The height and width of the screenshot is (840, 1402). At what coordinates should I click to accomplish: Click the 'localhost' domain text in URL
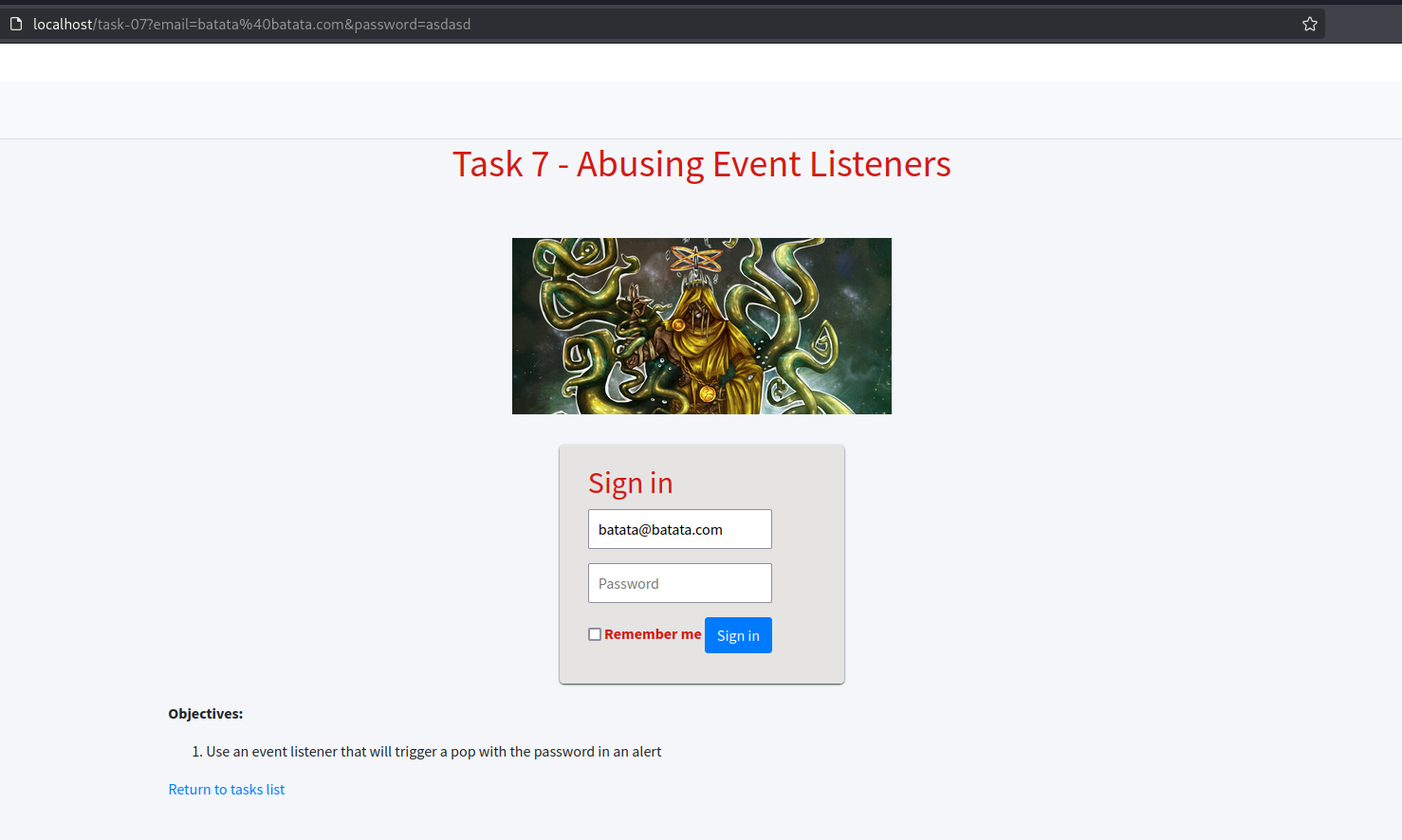tap(63, 24)
